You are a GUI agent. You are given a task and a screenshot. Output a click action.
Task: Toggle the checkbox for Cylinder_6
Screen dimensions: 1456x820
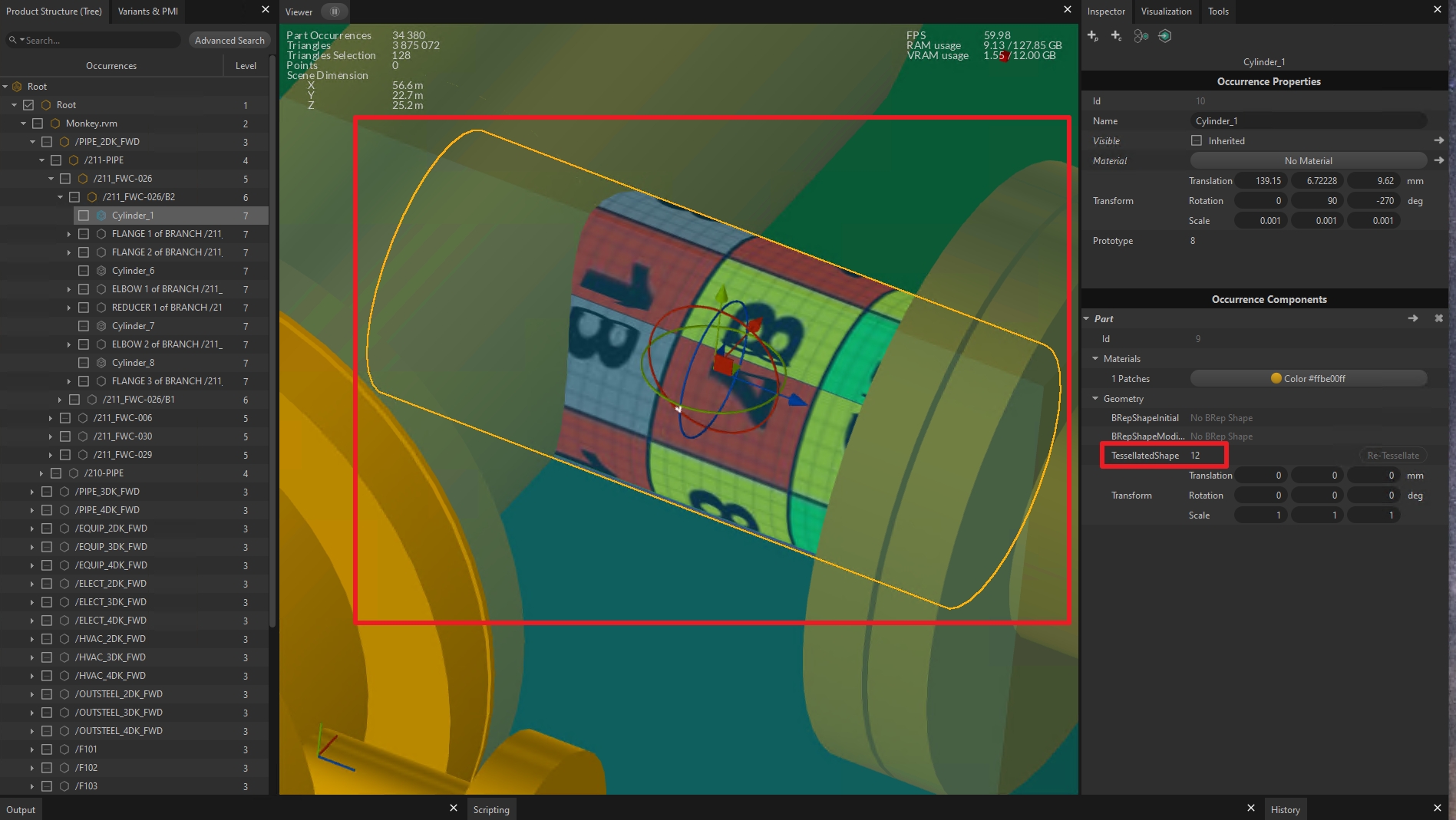point(84,271)
